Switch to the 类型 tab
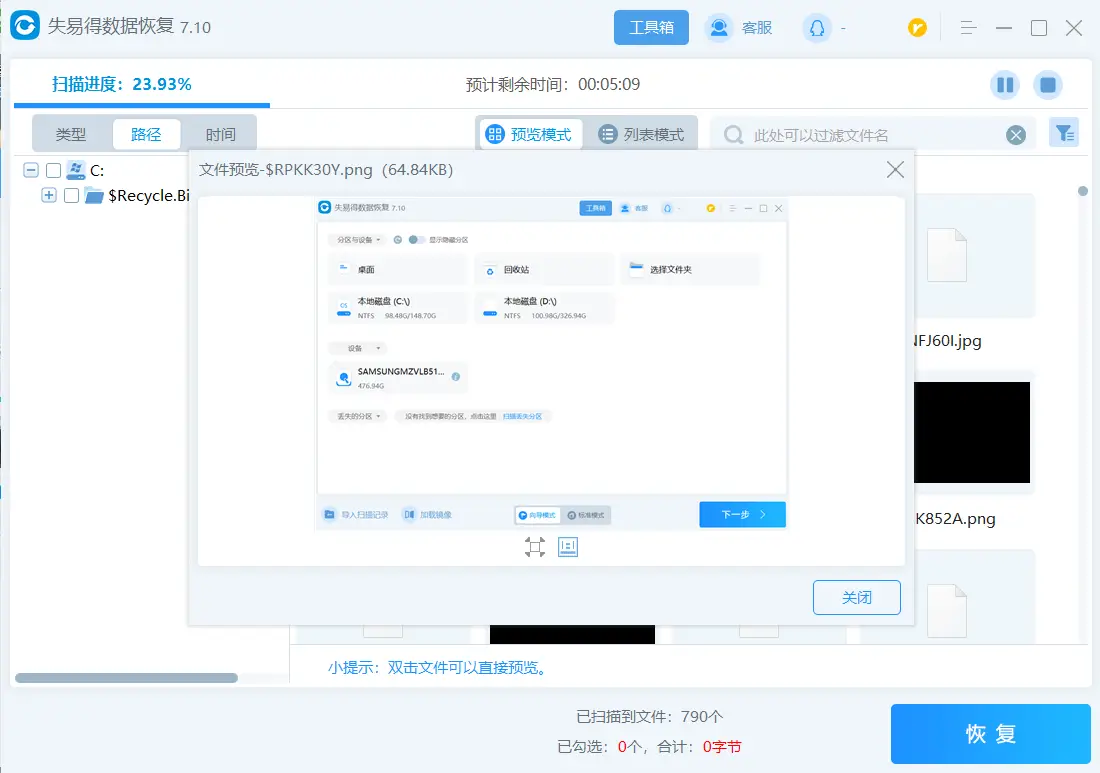Image resolution: width=1100 pixels, height=773 pixels. click(71, 135)
